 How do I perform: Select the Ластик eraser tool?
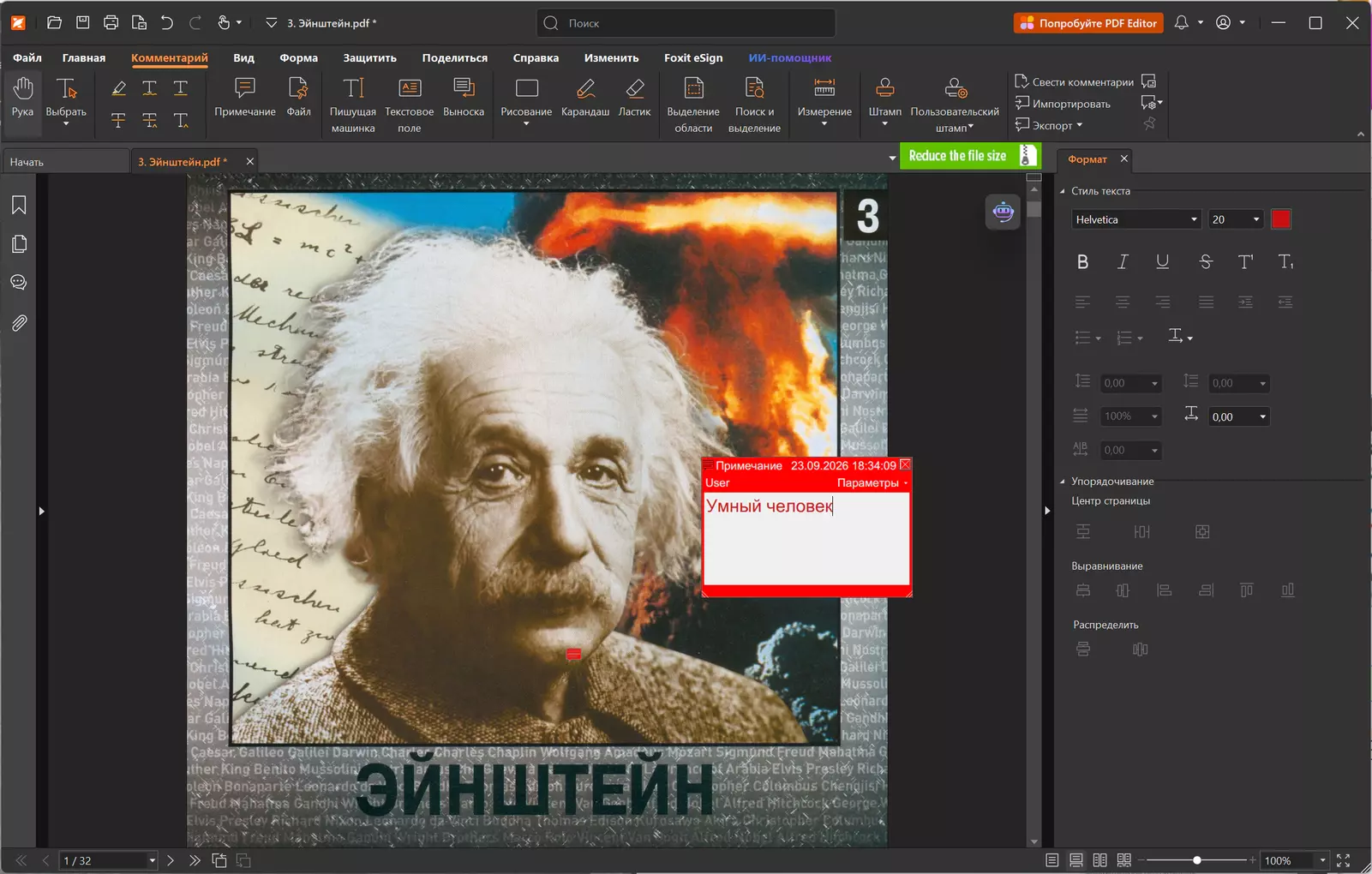[635, 96]
